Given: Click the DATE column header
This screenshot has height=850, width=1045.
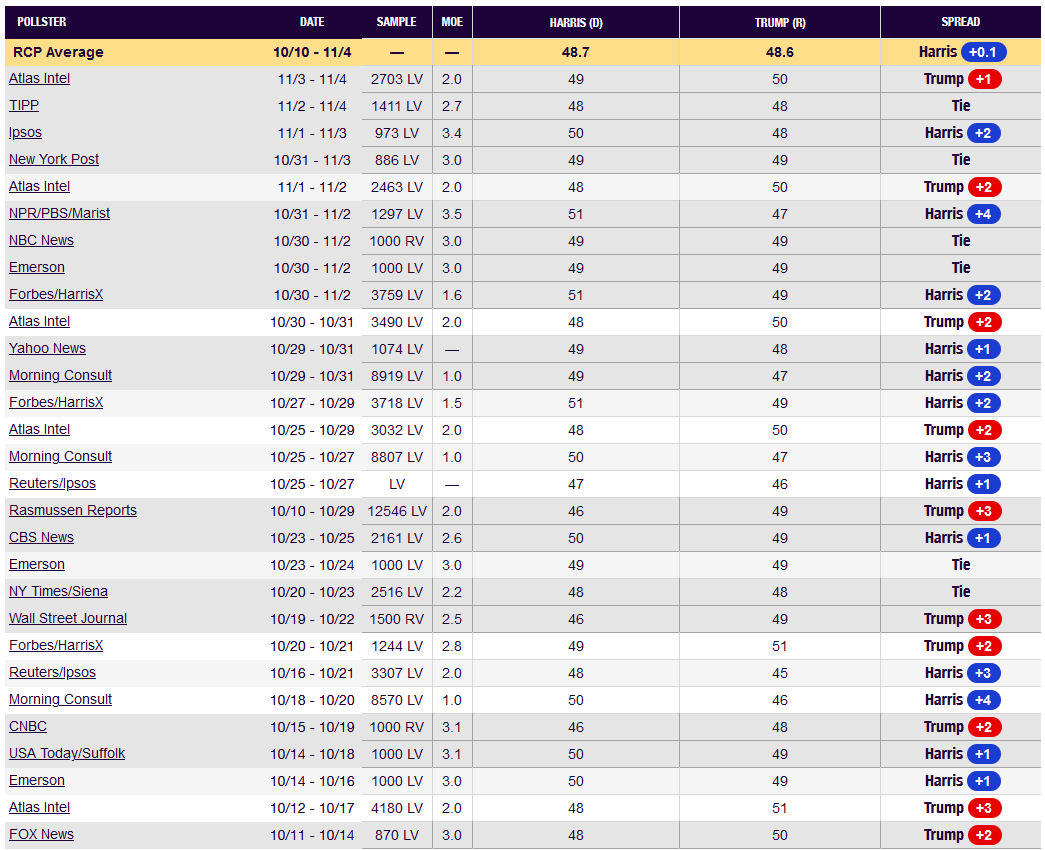Looking at the screenshot, I should pos(312,22).
